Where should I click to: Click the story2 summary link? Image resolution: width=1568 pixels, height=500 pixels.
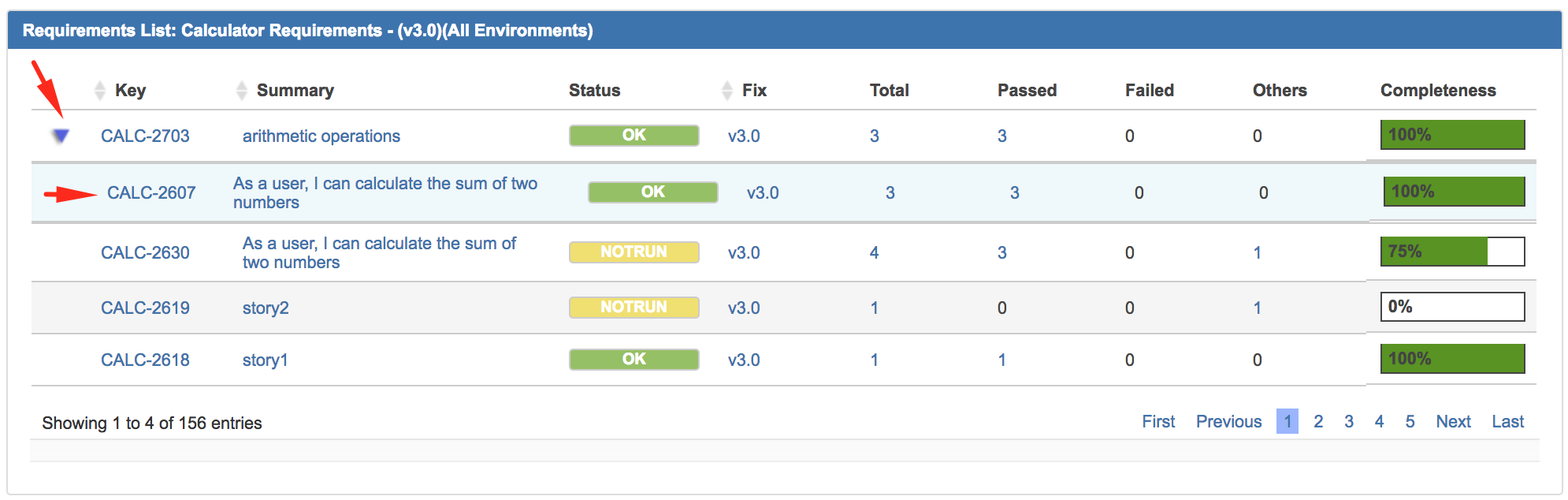tap(266, 308)
